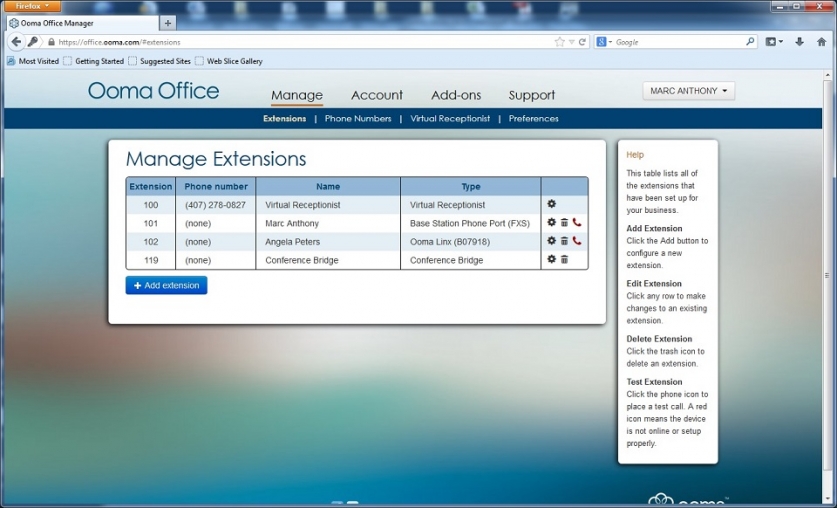
Task: Click the Add extension button
Action: pos(167,285)
